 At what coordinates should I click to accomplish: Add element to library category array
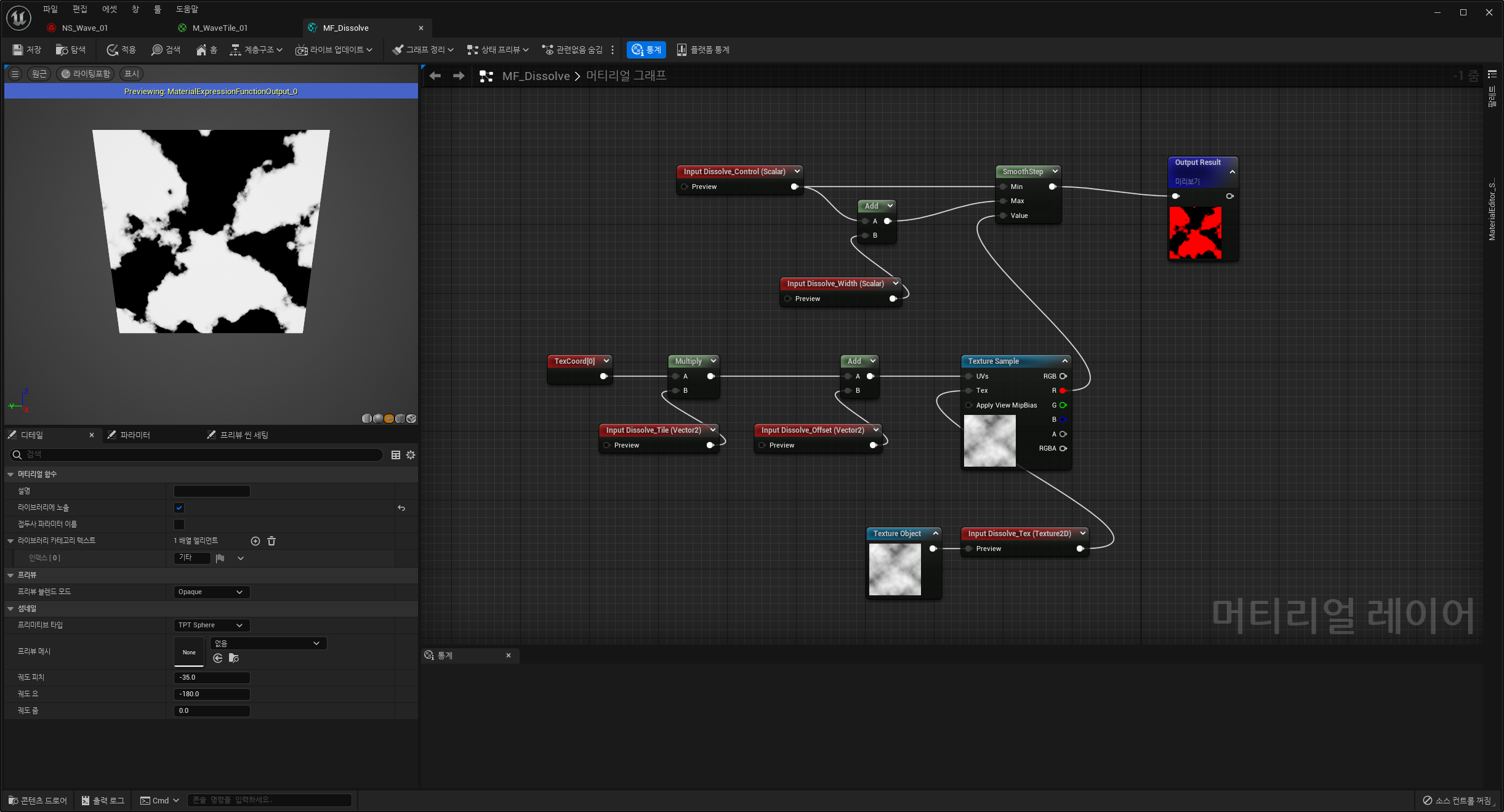point(255,541)
